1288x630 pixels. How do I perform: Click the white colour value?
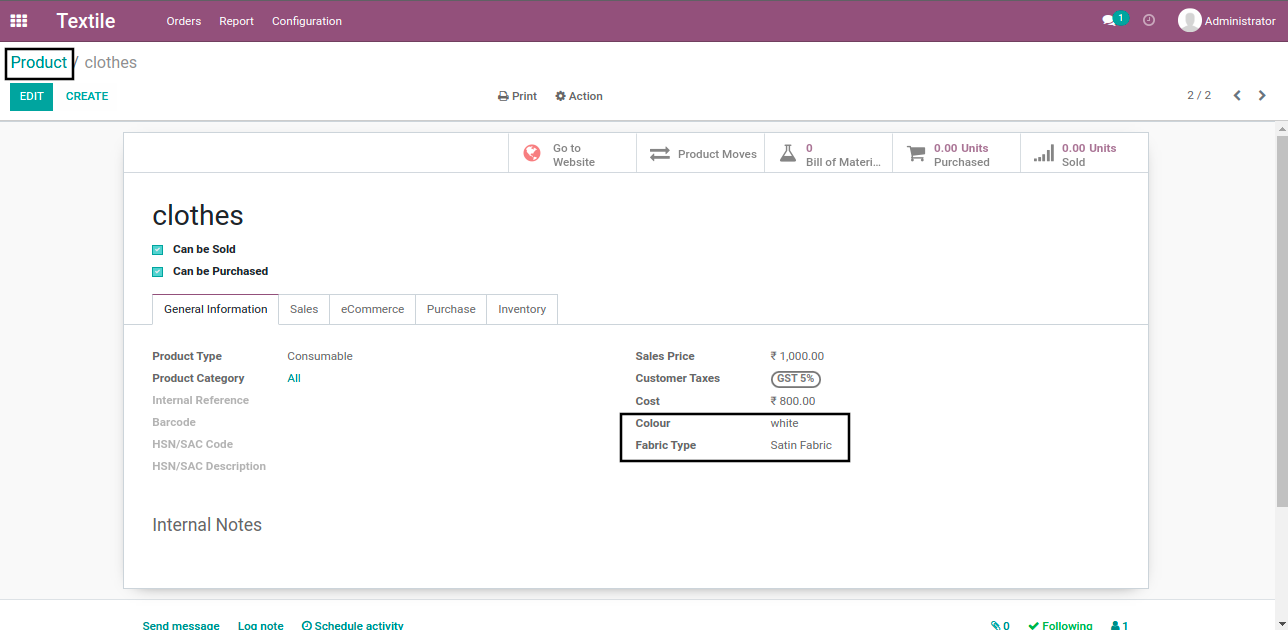(784, 424)
